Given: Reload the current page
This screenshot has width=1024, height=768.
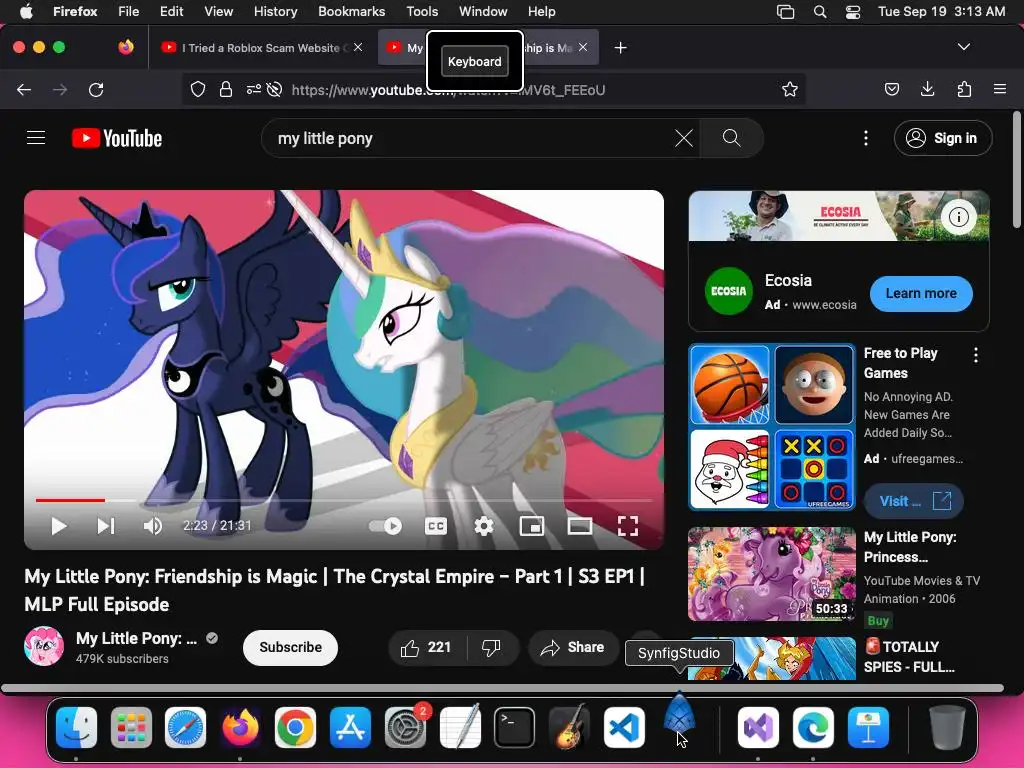Looking at the screenshot, I should pos(96,89).
